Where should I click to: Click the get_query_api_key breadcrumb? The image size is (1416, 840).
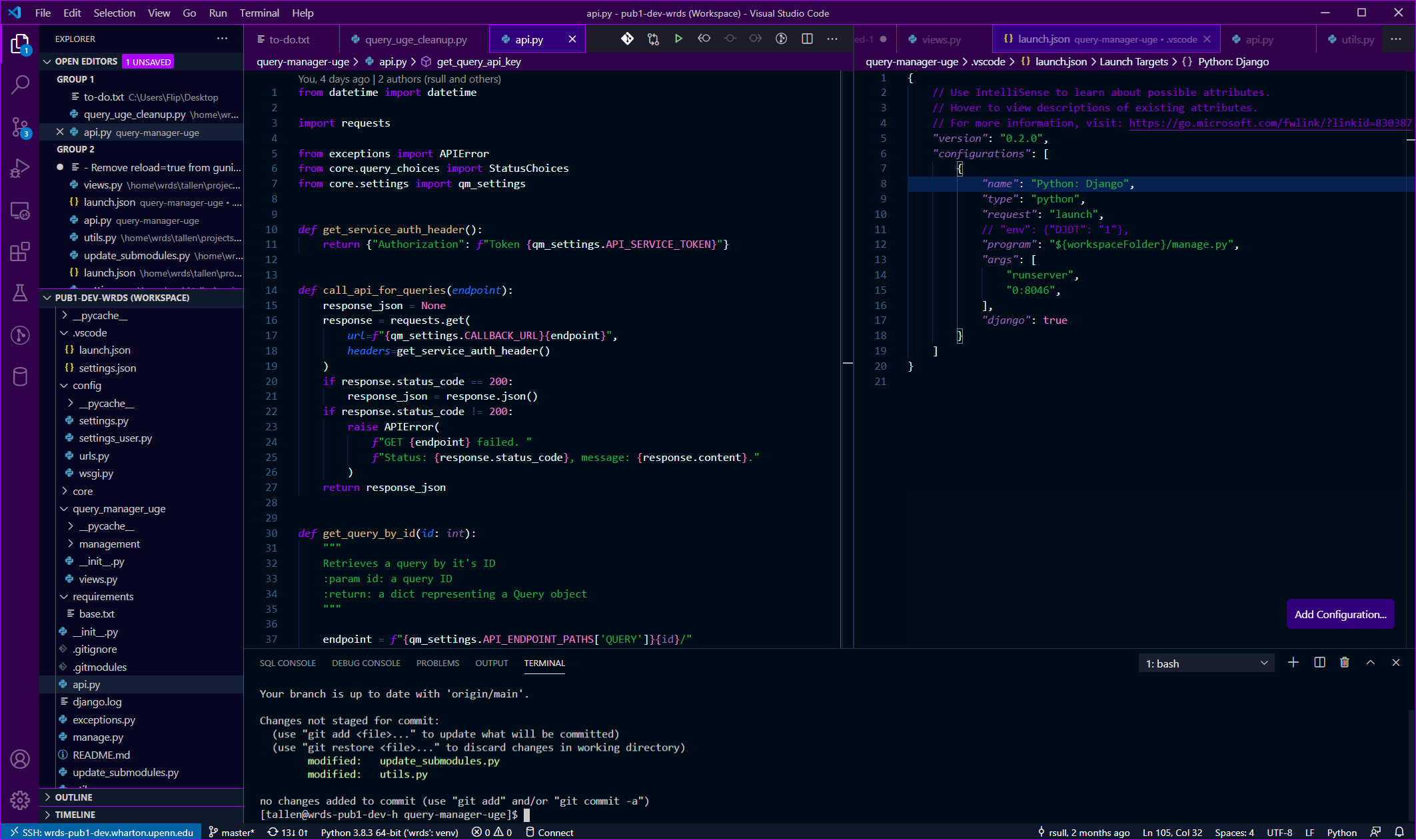pyautogui.click(x=478, y=61)
